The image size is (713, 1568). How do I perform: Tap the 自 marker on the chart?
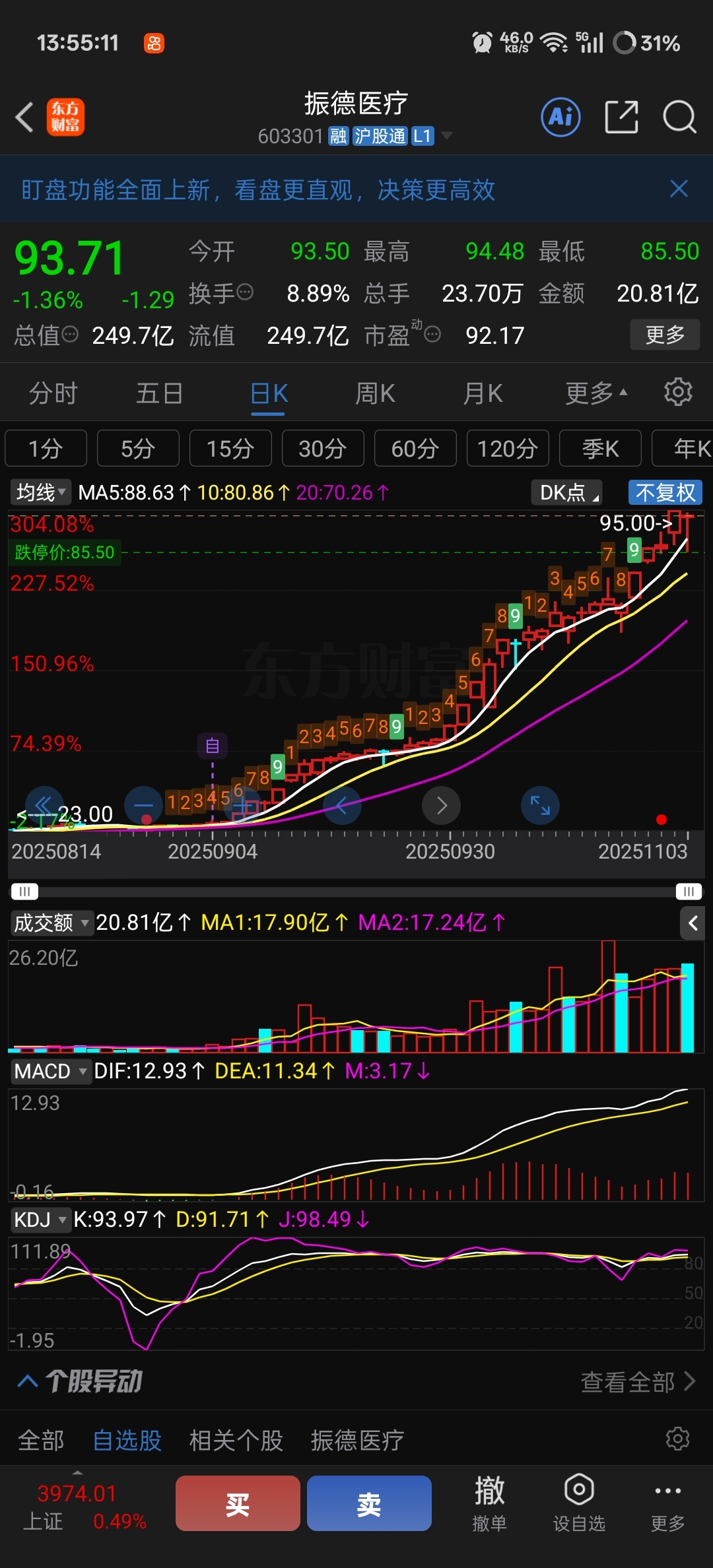(213, 746)
